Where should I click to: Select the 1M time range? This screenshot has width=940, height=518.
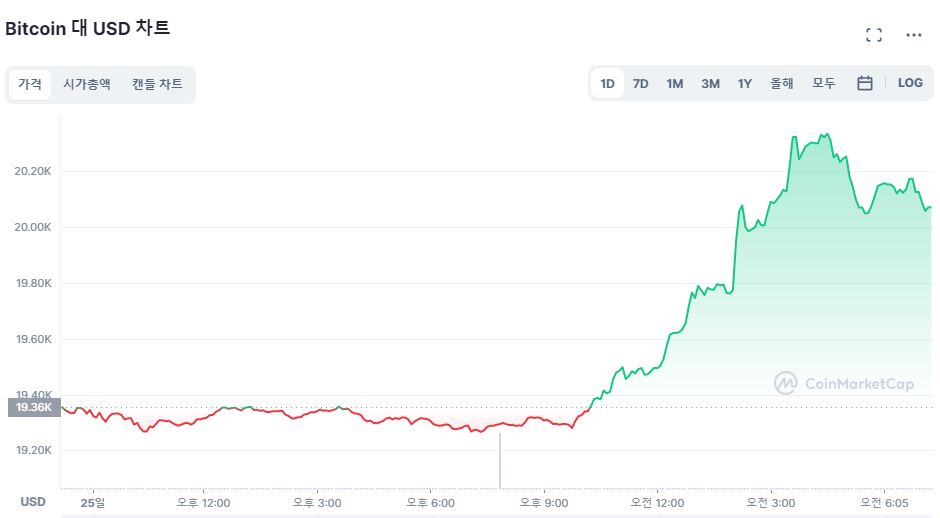pos(675,84)
